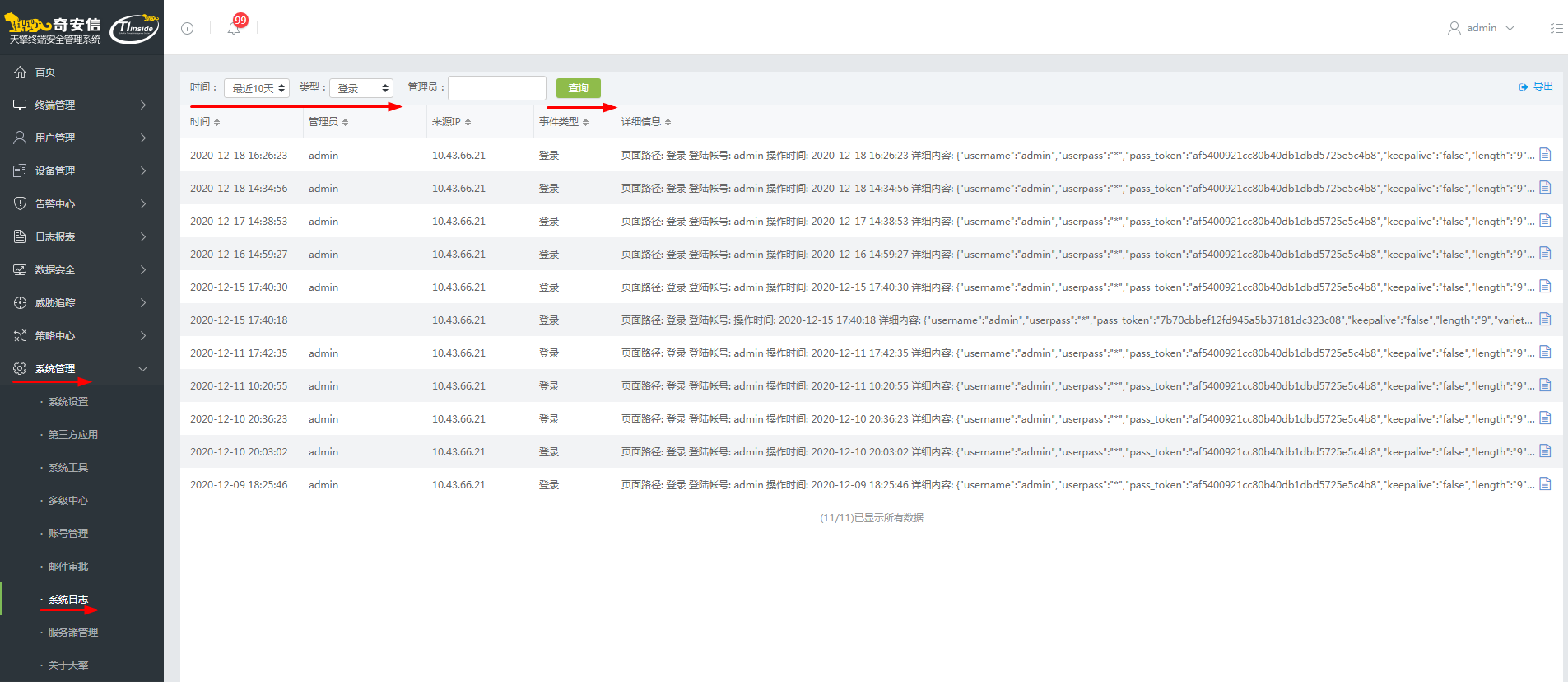Go to 首页 in the sidebar
1568x682 pixels.
pos(45,72)
